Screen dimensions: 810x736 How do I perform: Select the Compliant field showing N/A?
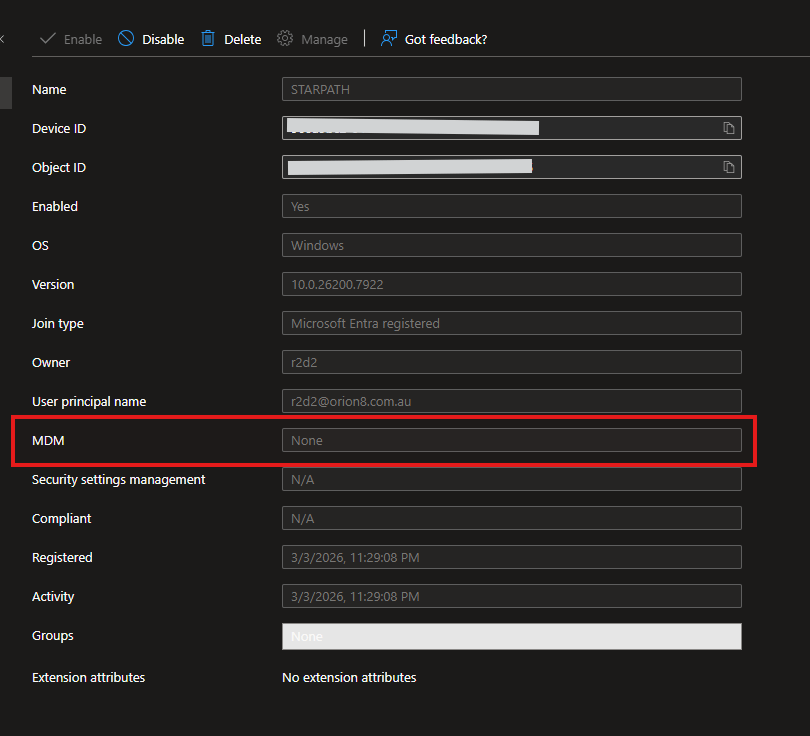pos(511,518)
